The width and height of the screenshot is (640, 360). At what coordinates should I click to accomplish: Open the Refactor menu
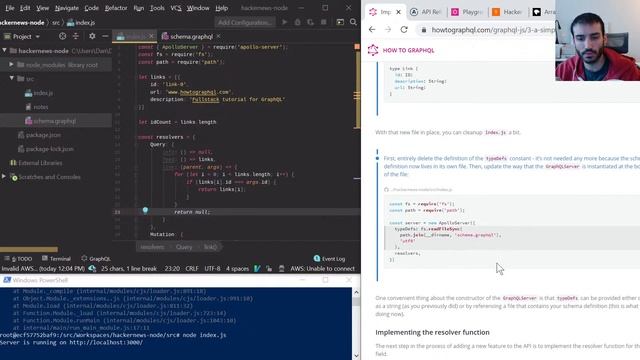(116, 8)
